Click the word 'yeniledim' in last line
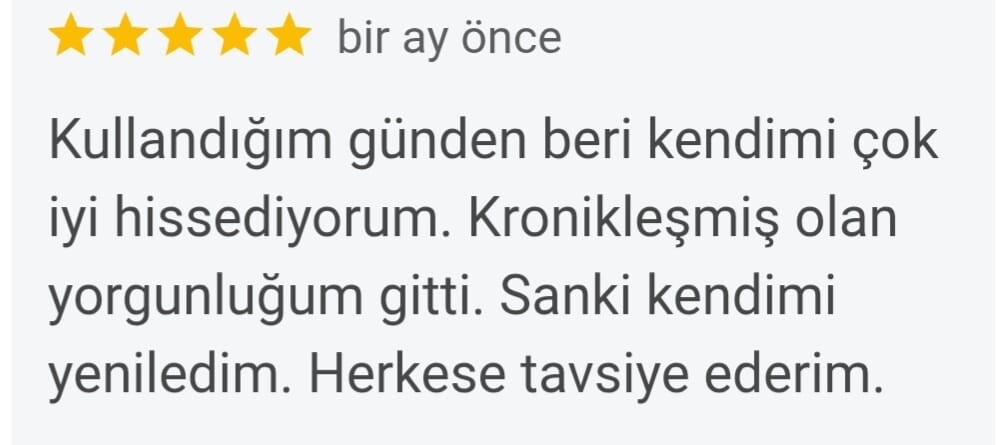997x445 pixels. point(171,376)
